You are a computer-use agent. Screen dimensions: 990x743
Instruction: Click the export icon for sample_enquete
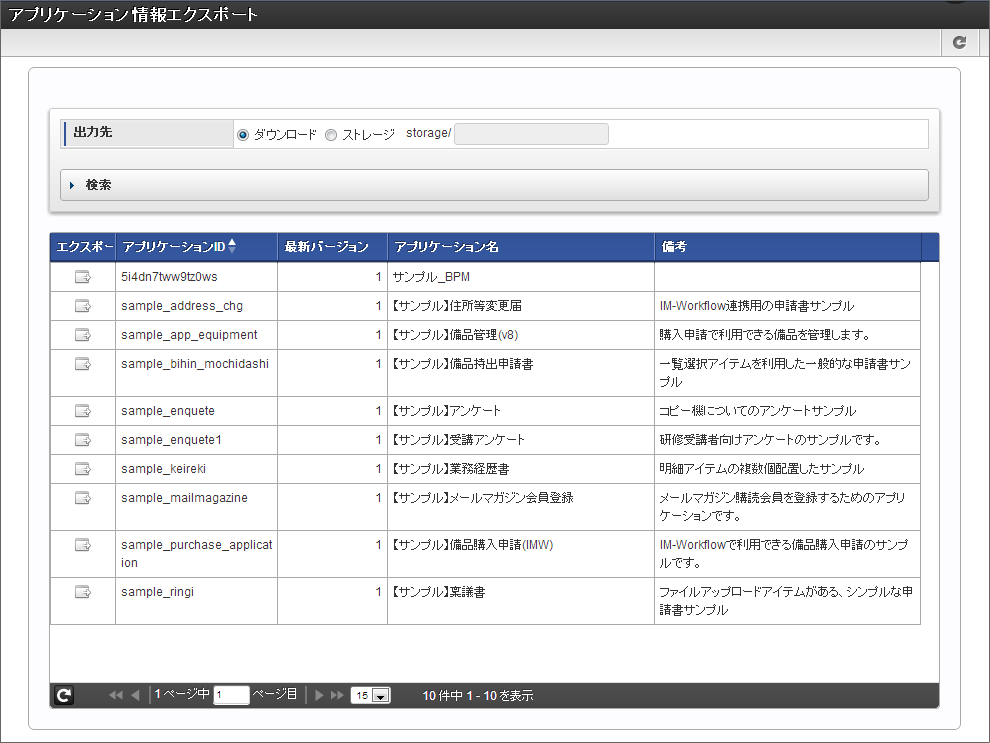point(83,410)
